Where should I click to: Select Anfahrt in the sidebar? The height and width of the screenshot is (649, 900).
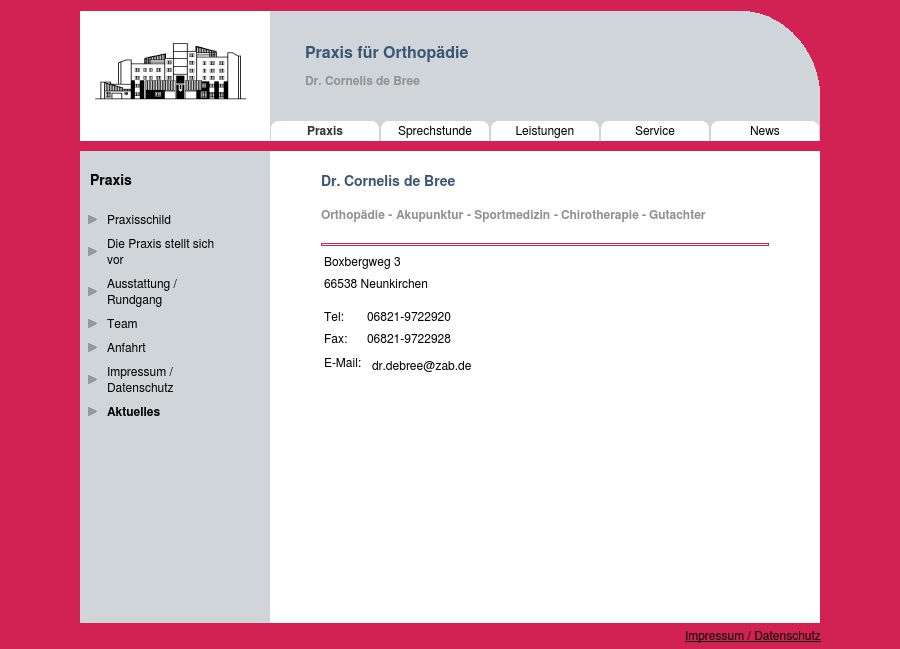click(x=126, y=347)
